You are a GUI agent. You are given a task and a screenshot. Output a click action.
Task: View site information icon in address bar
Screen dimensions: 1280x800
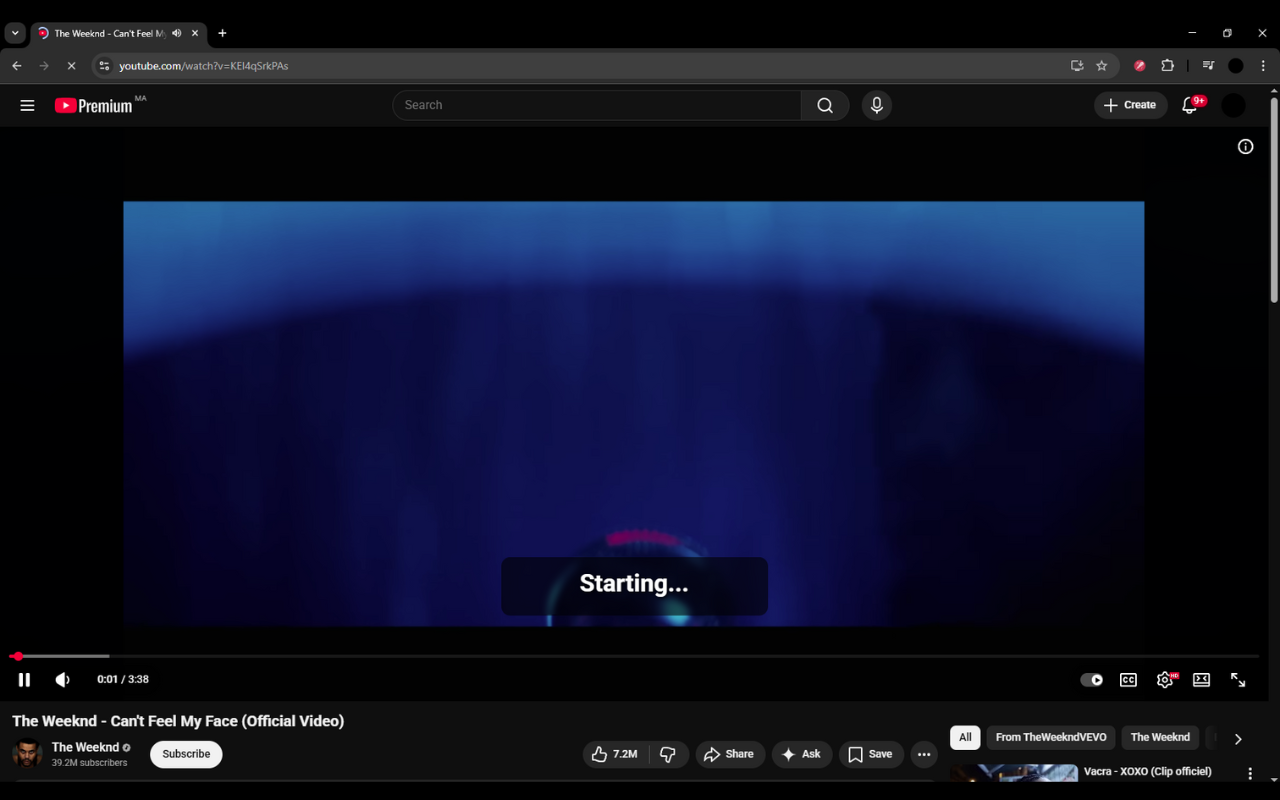click(104, 66)
